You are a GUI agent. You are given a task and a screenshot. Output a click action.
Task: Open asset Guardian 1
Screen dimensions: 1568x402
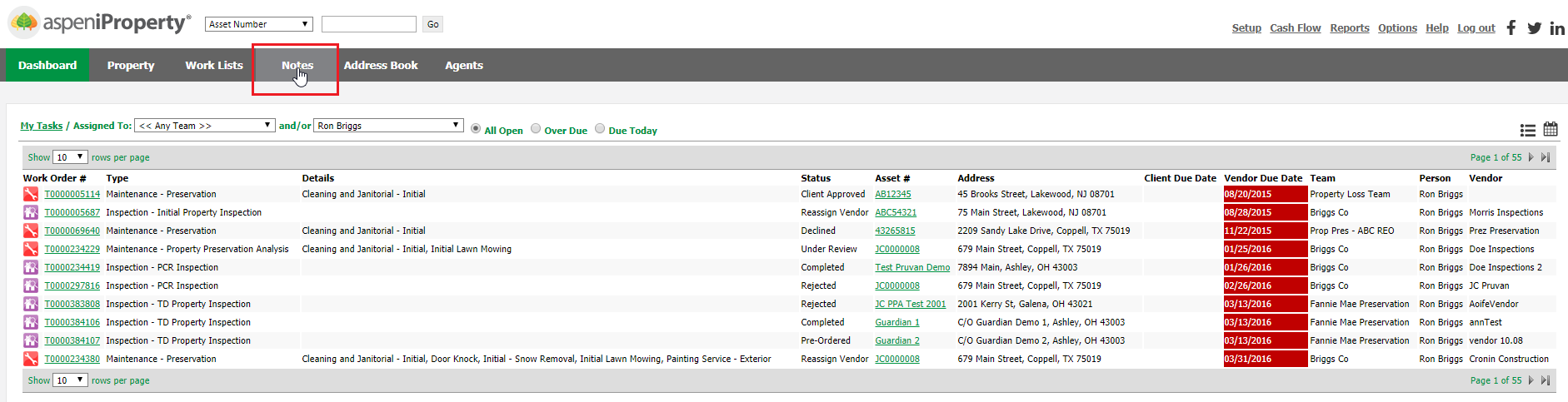point(897,322)
